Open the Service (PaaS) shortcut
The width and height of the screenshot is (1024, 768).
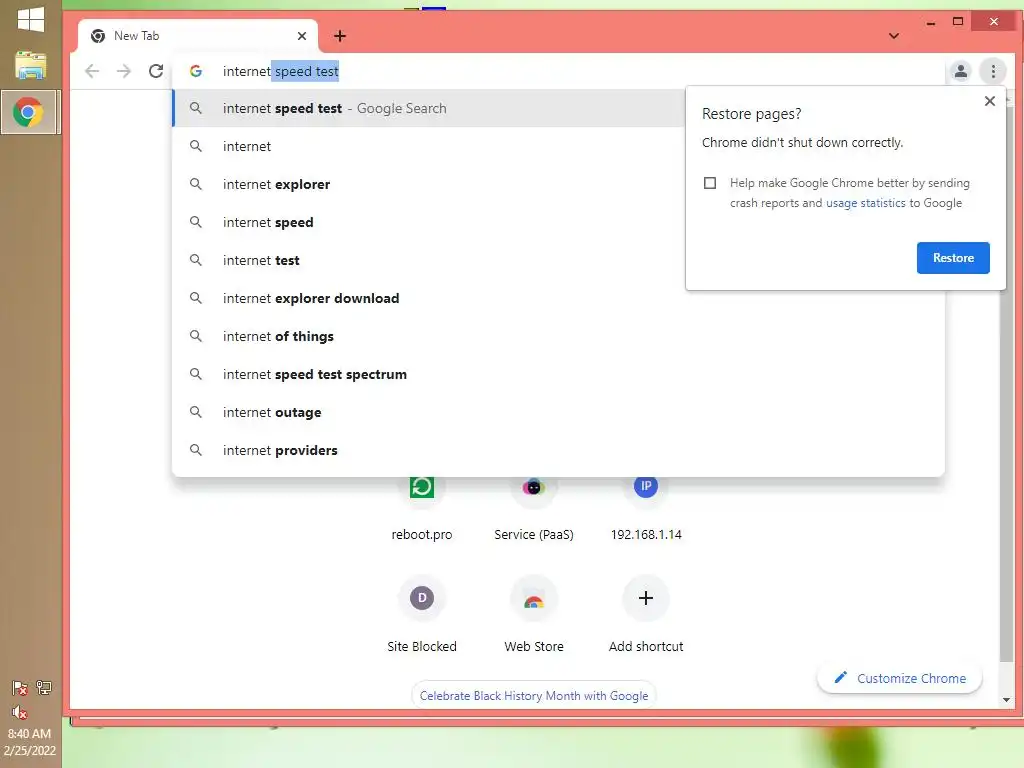(x=534, y=508)
